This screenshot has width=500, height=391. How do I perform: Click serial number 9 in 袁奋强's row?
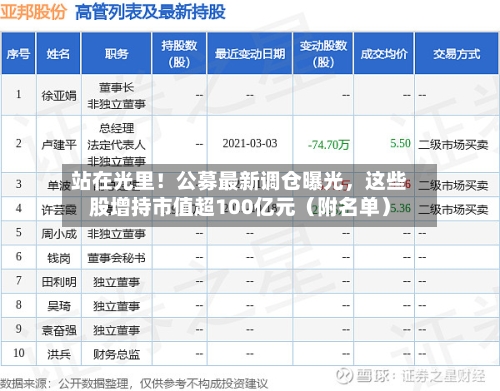pyautogui.click(x=19, y=329)
